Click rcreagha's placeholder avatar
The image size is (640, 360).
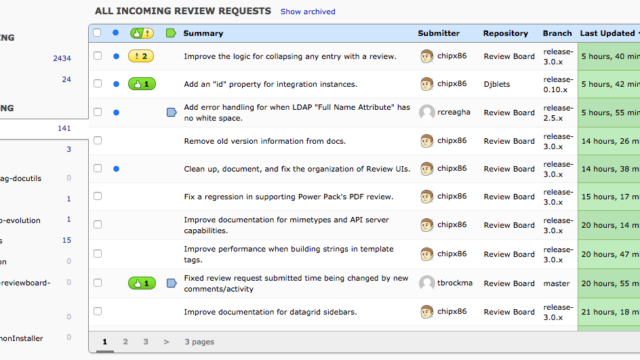(427, 112)
